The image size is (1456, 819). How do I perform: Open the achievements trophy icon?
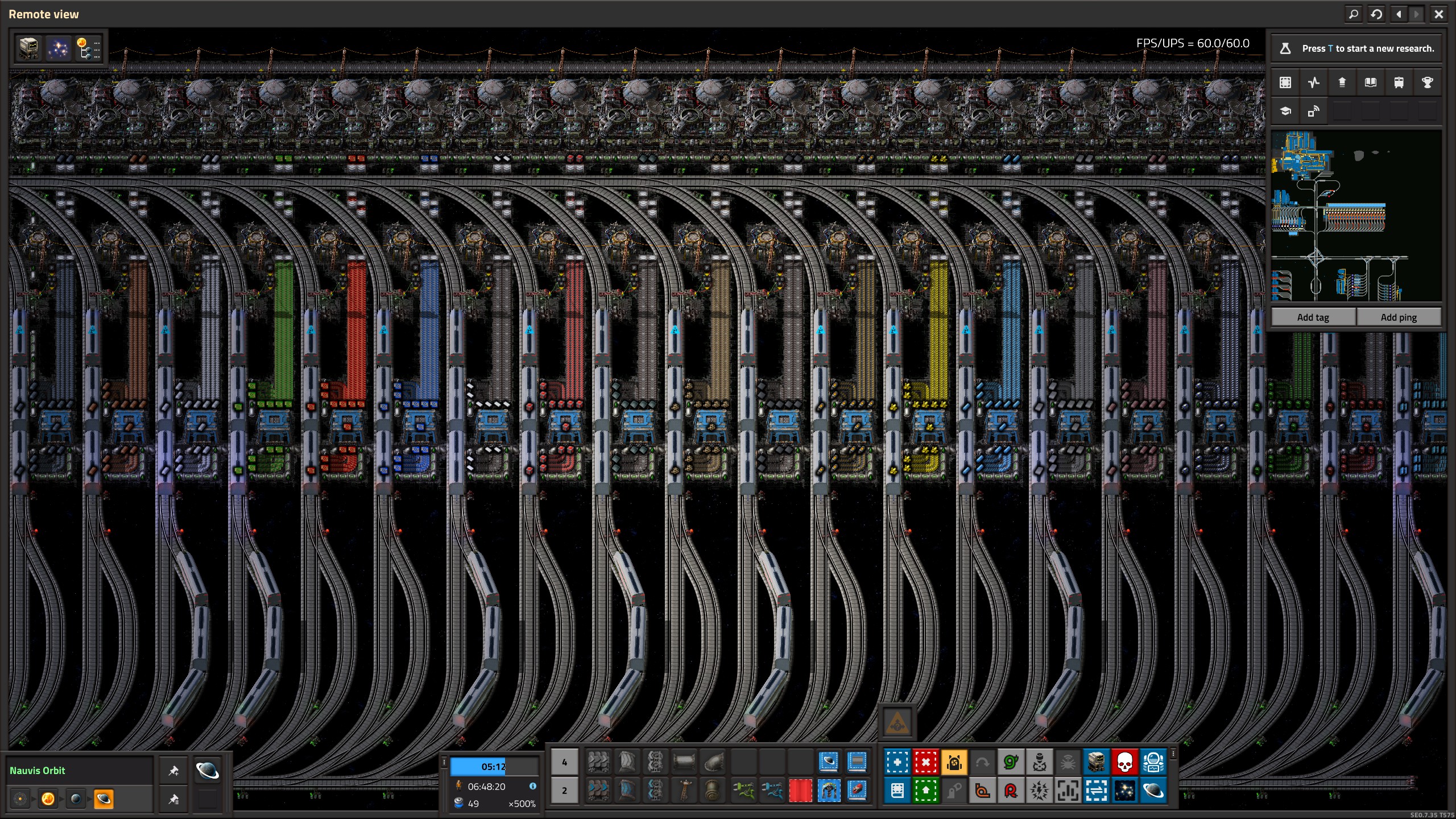click(x=1427, y=82)
